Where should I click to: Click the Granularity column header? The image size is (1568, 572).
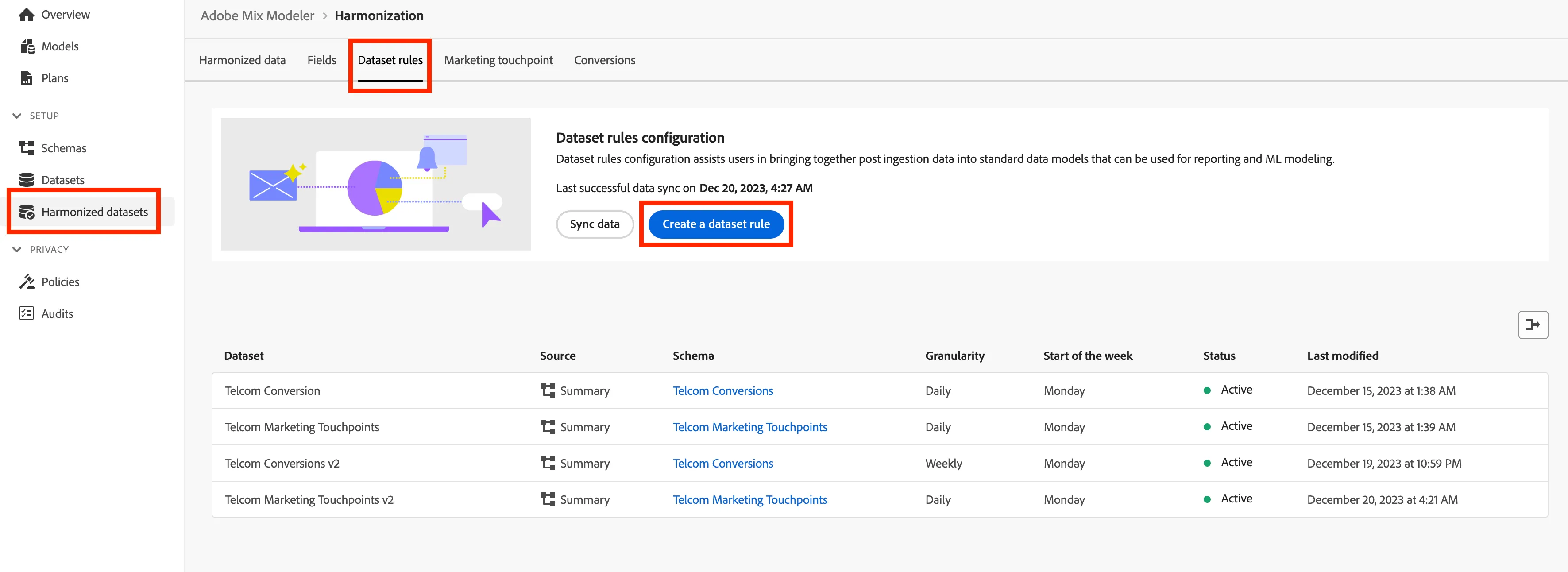tap(954, 356)
